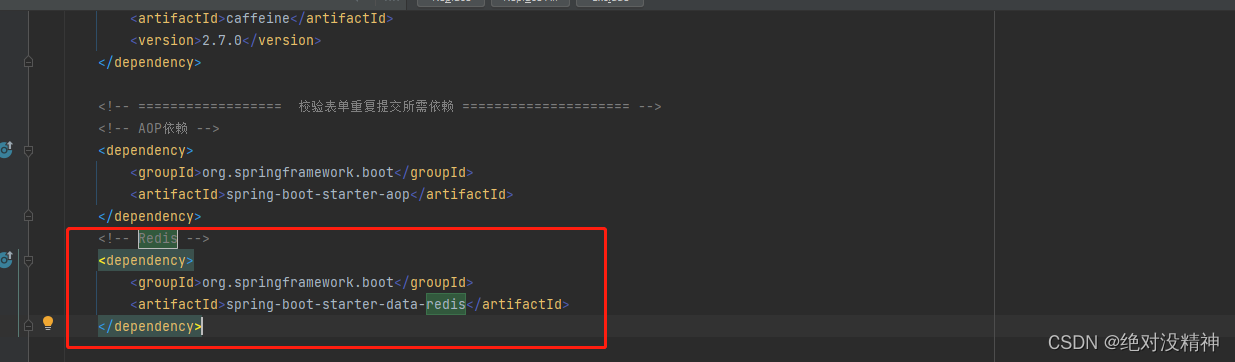Image resolution: width=1235 pixels, height=362 pixels.
Task: Click fold end marker after the spring-boot-starter-aop line
Action: (28, 216)
